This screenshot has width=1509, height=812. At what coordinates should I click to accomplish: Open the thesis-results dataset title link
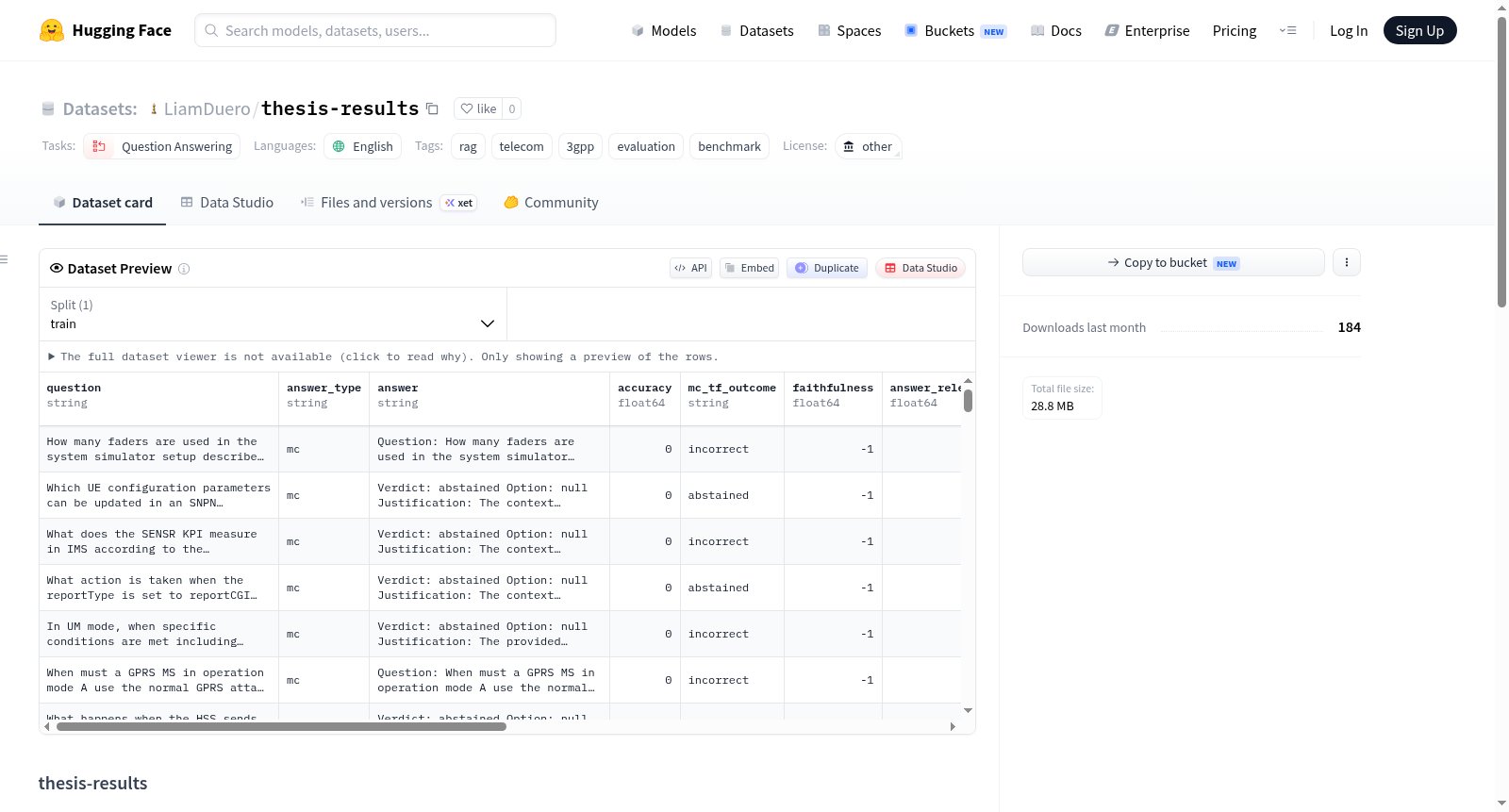coord(340,108)
